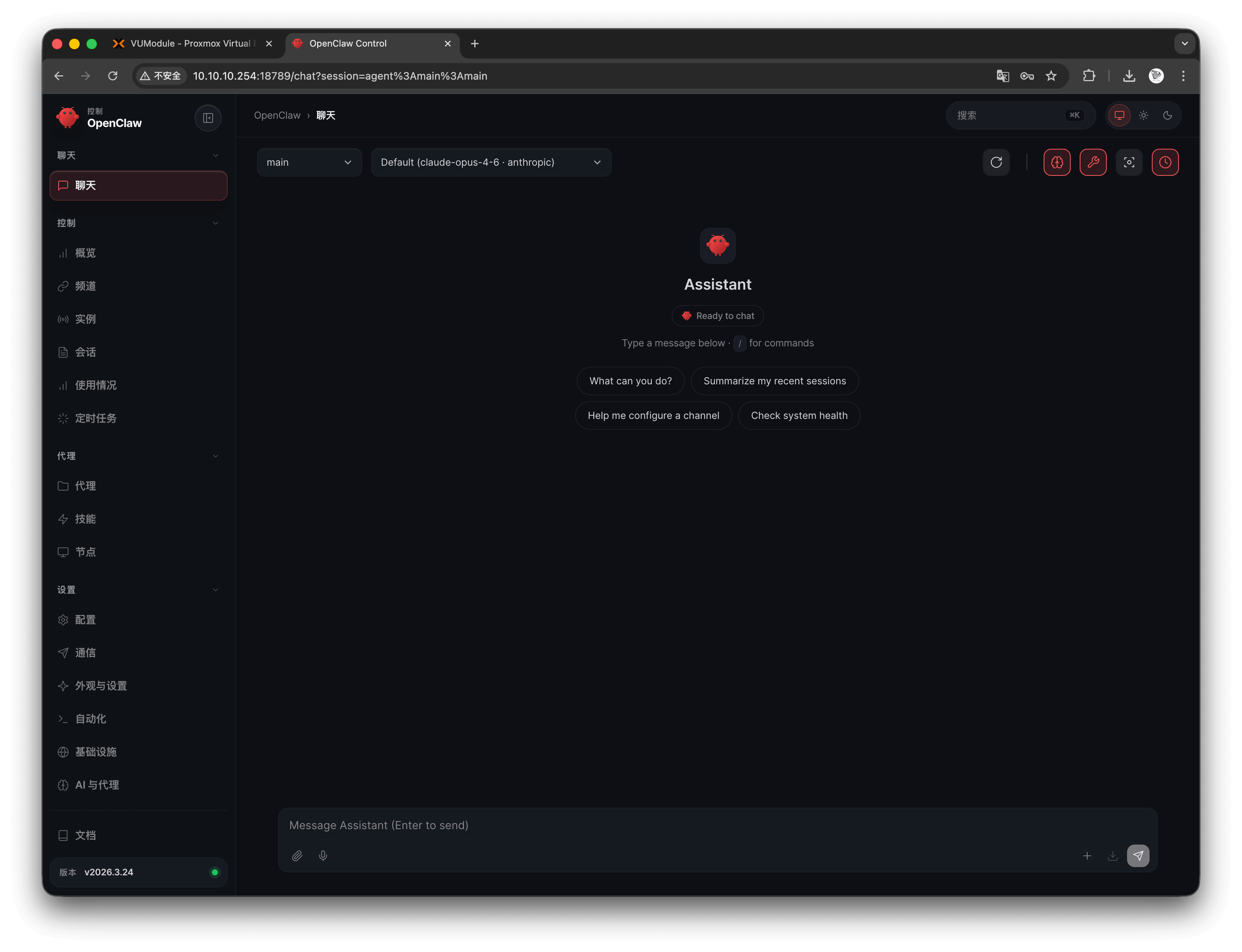The height and width of the screenshot is (952, 1242).
Task: Toggle the clock icon in chat toolbar
Action: click(x=1165, y=163)
